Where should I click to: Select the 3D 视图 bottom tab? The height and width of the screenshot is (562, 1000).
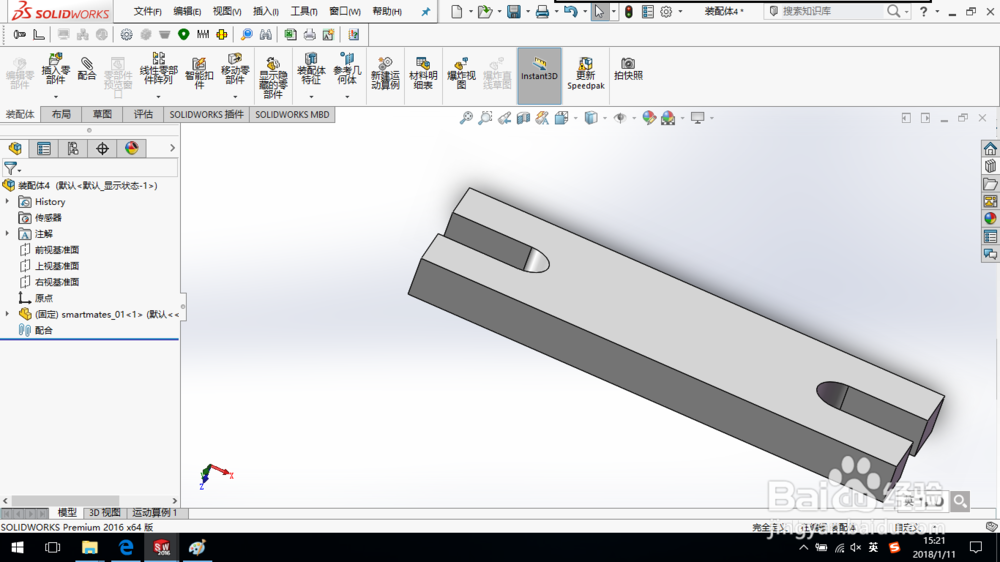[x=105, y=513]
